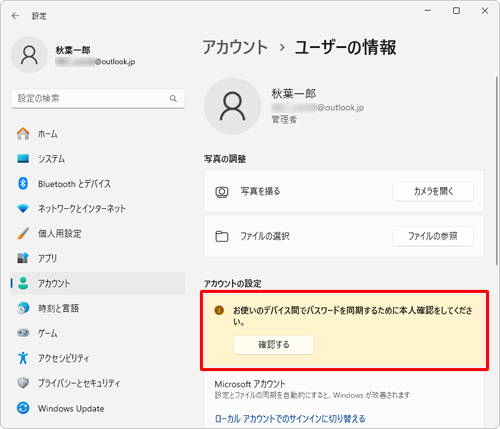This screenshot has width=500, height=429.
Task: Click the アクセシビリティ figure icon
Action: pos(23,358)
